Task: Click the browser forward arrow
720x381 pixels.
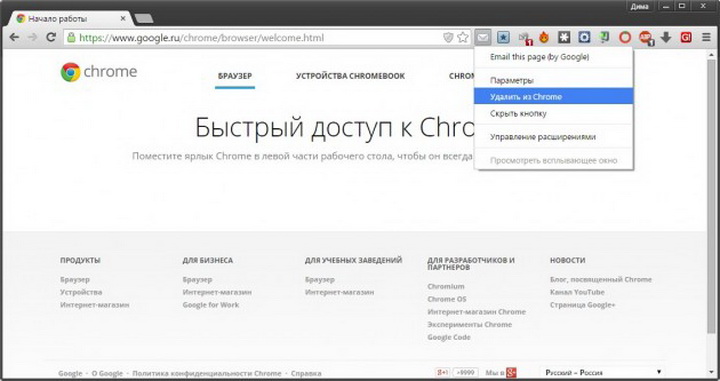Action: (x=32, y=37)
